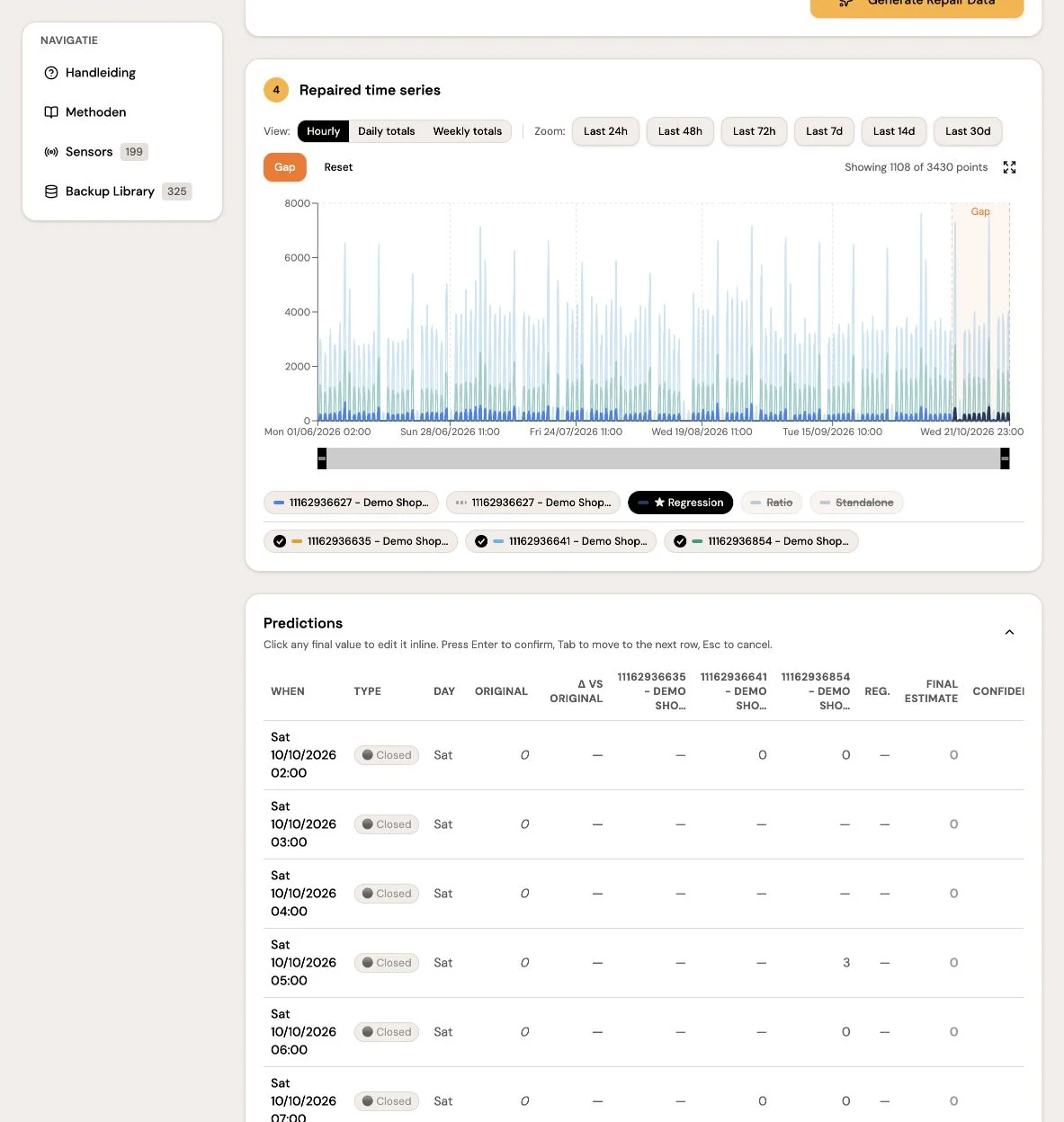Zoom chart to Last 72h

[x=754, y=131]
